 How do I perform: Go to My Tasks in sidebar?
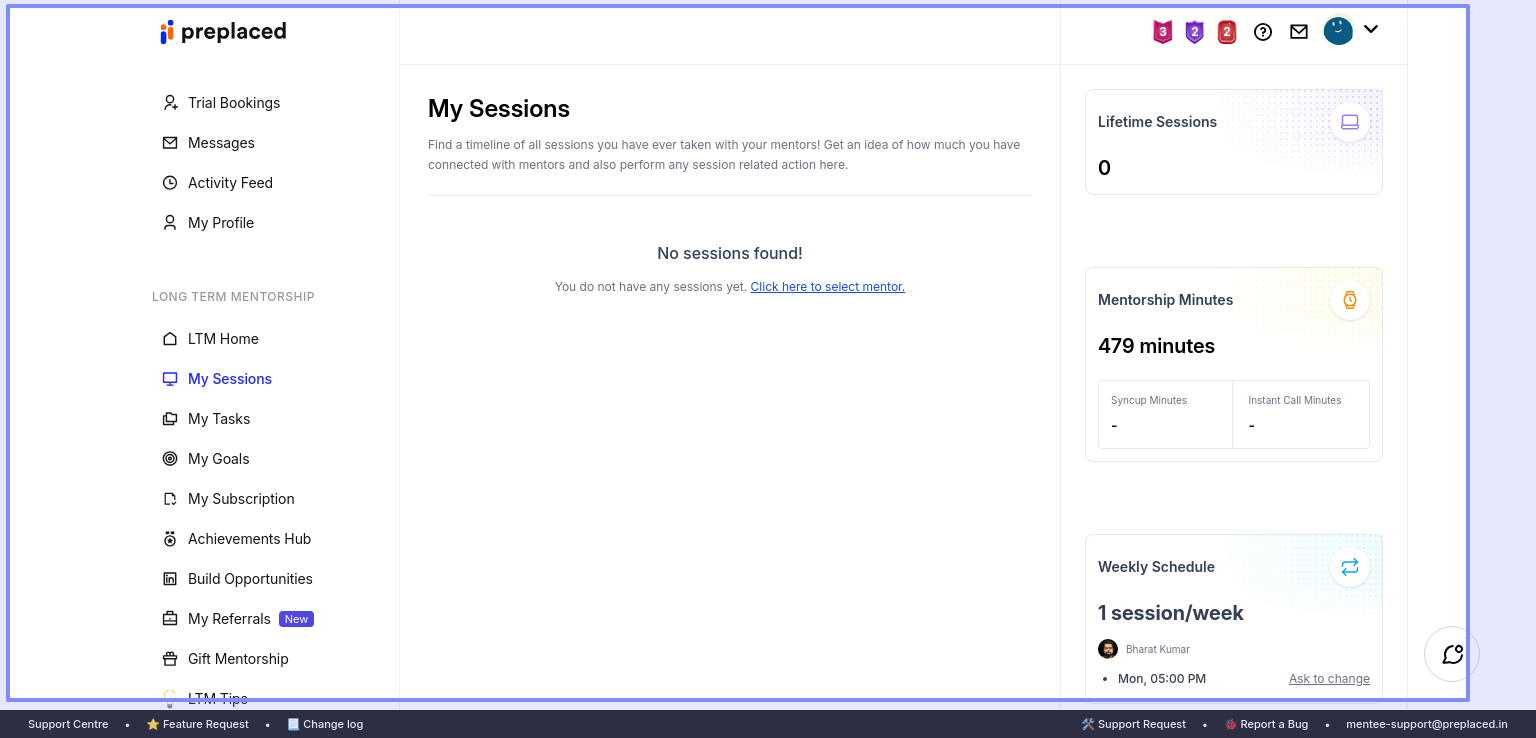click(219, 419)
